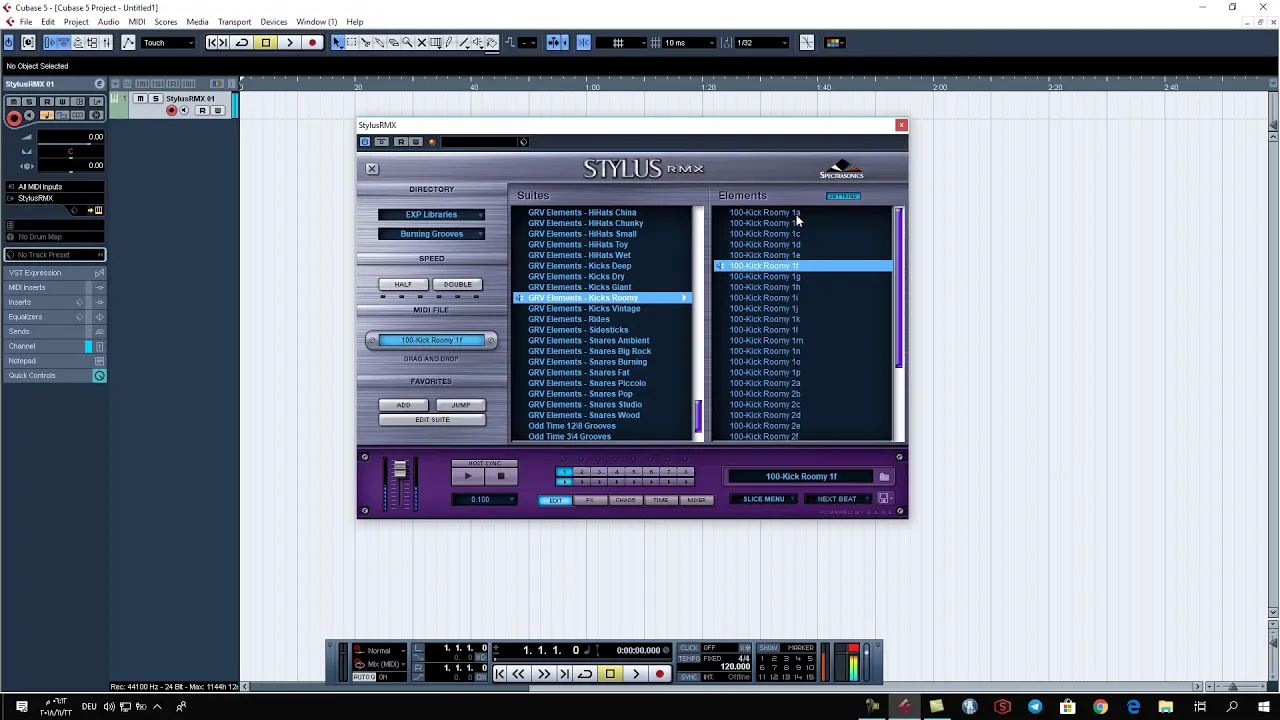Open the color palette selector in toolbar
Image resolution: width=1280 pixels, height=720 pixels.
click(834, 43)
